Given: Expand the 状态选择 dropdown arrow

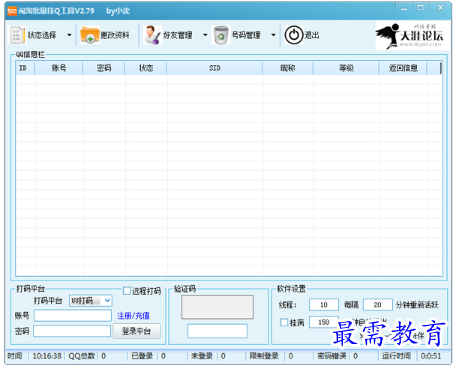Looking at the screenshot, I should (x=69, y=35).
